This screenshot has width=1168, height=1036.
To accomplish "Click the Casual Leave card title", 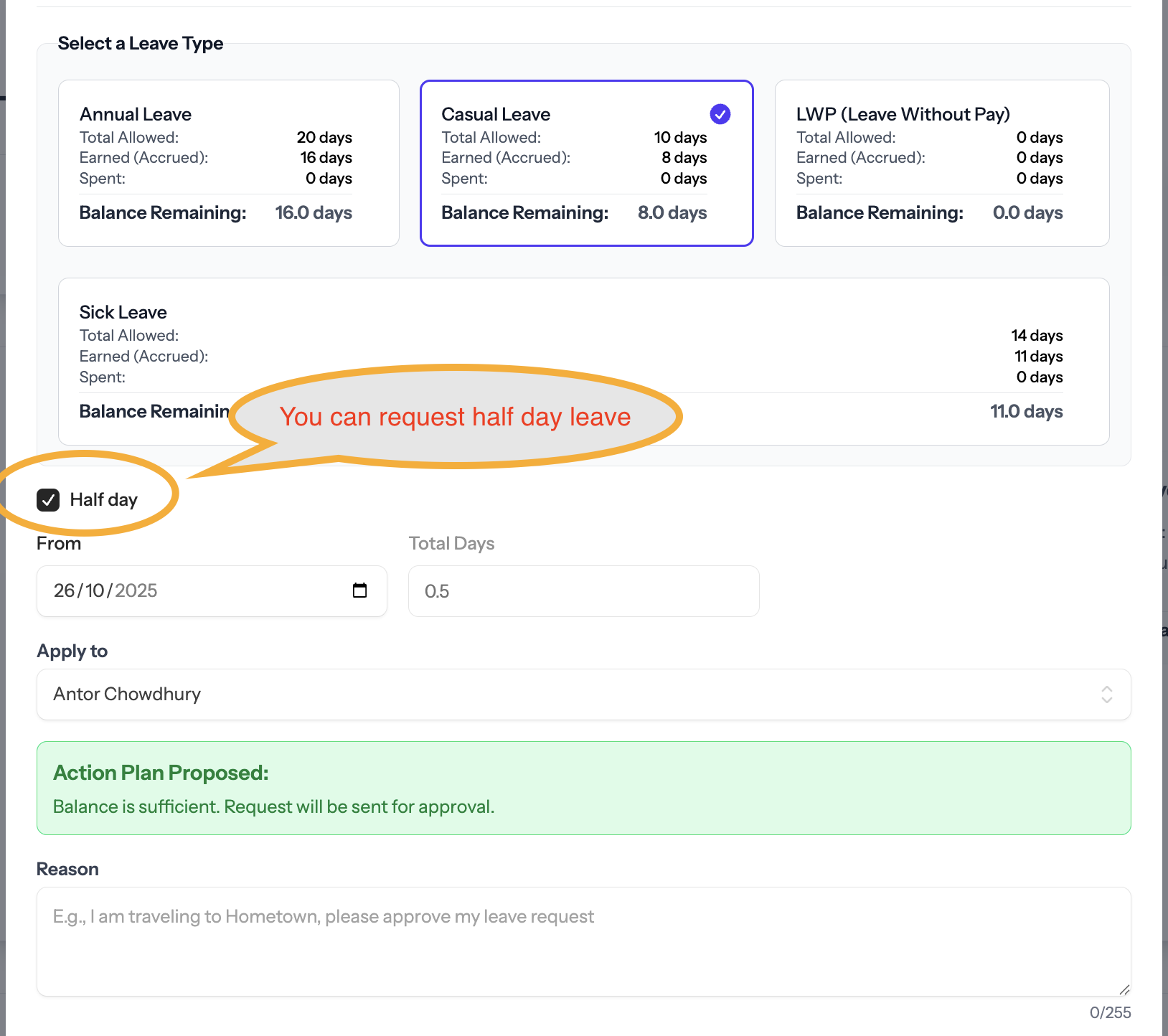I will coord(496,115).
